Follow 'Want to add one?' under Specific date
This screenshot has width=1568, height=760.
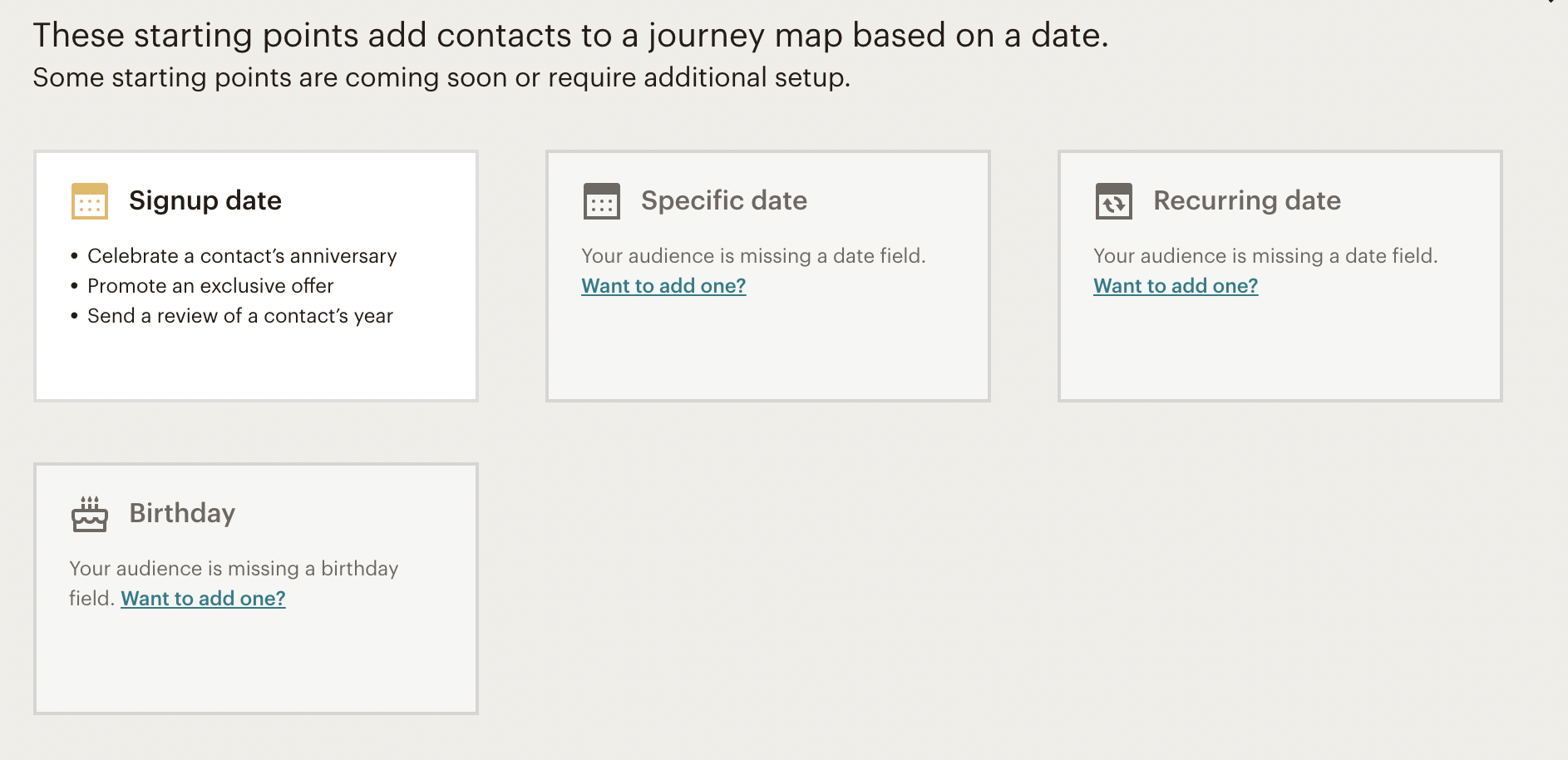pyautogui.click(x=663, y=285)
